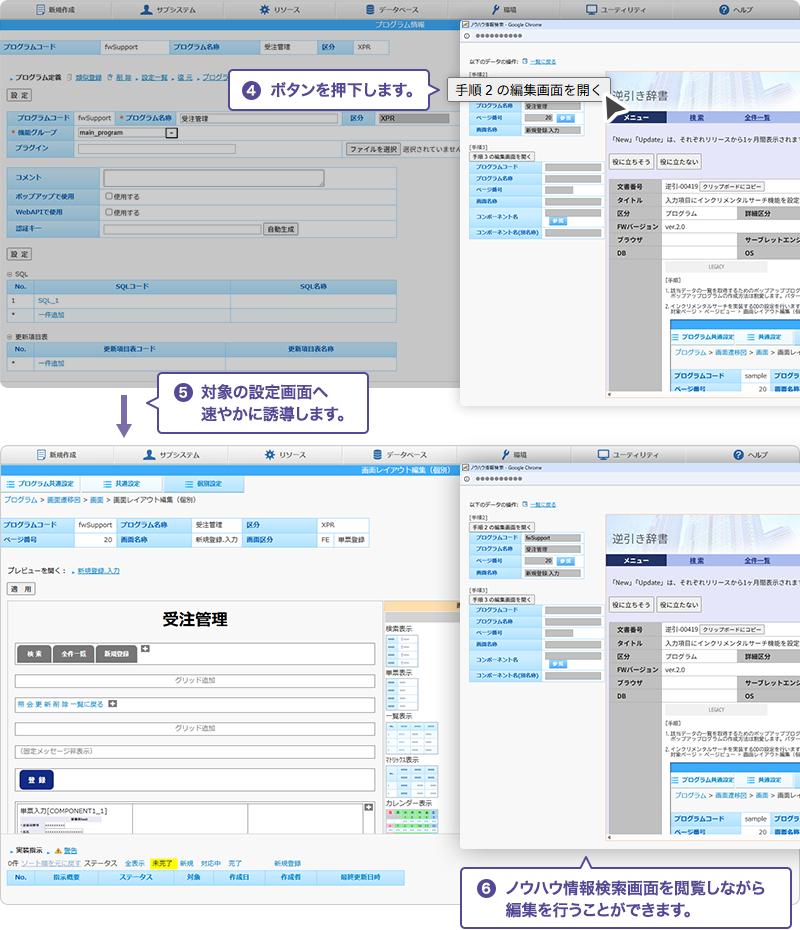Click 自動生成 button next to 認証キー
The height and width of the screenshot is (930, 800).
281,229
